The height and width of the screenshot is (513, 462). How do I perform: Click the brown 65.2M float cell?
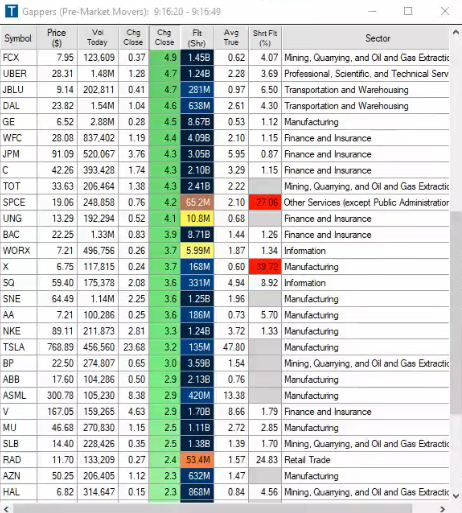tap(197, 202)
